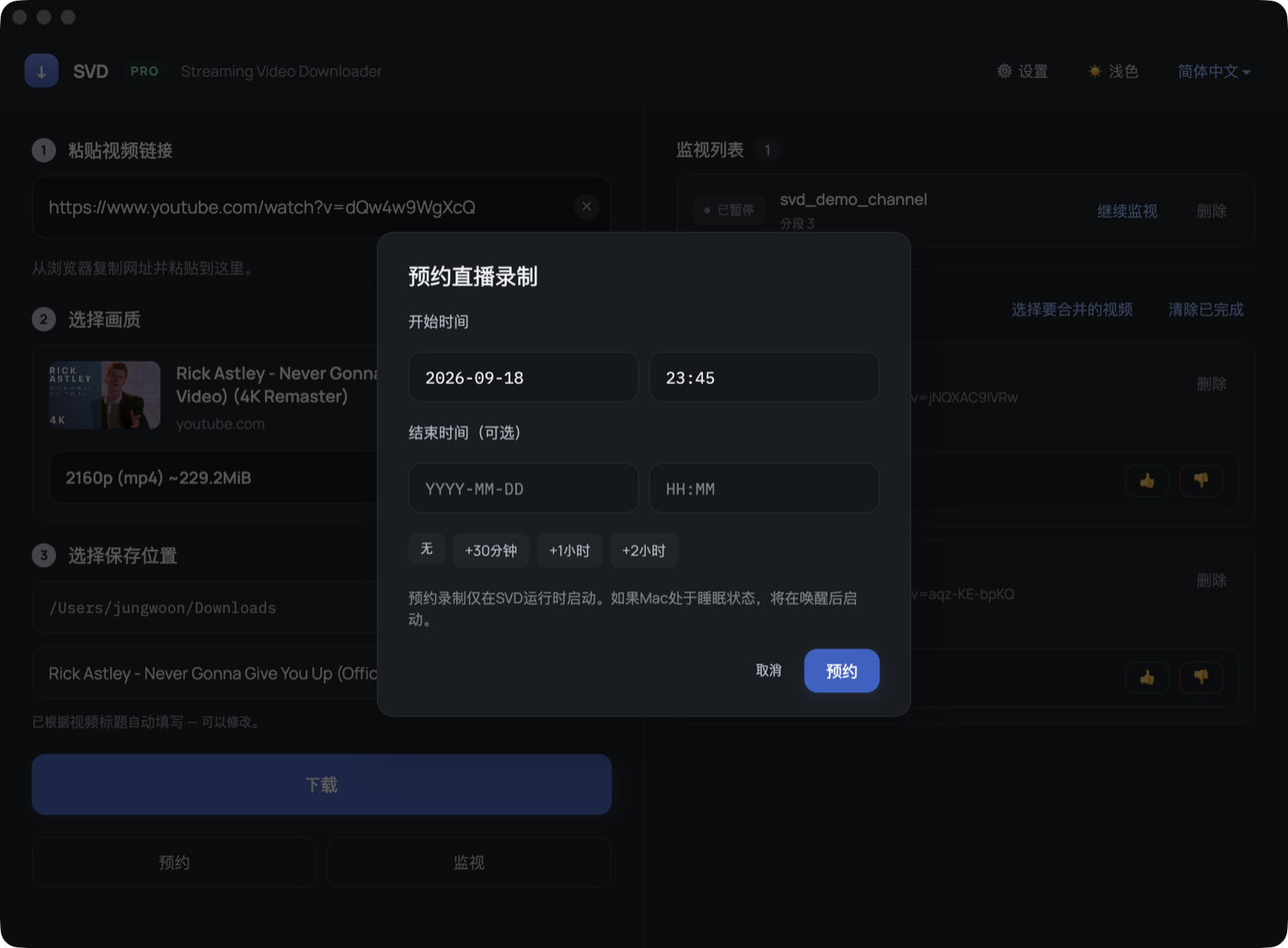Click the 监视 monitor button

coord(469,862)
